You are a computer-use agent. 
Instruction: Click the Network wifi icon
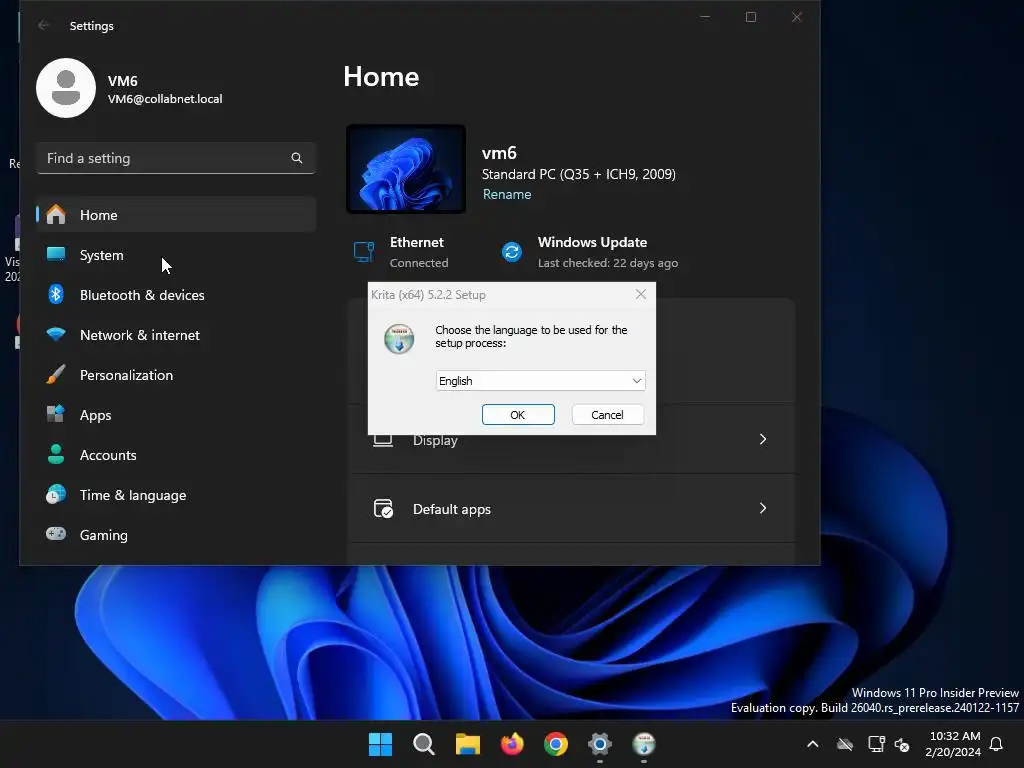[x=56, y=334]
